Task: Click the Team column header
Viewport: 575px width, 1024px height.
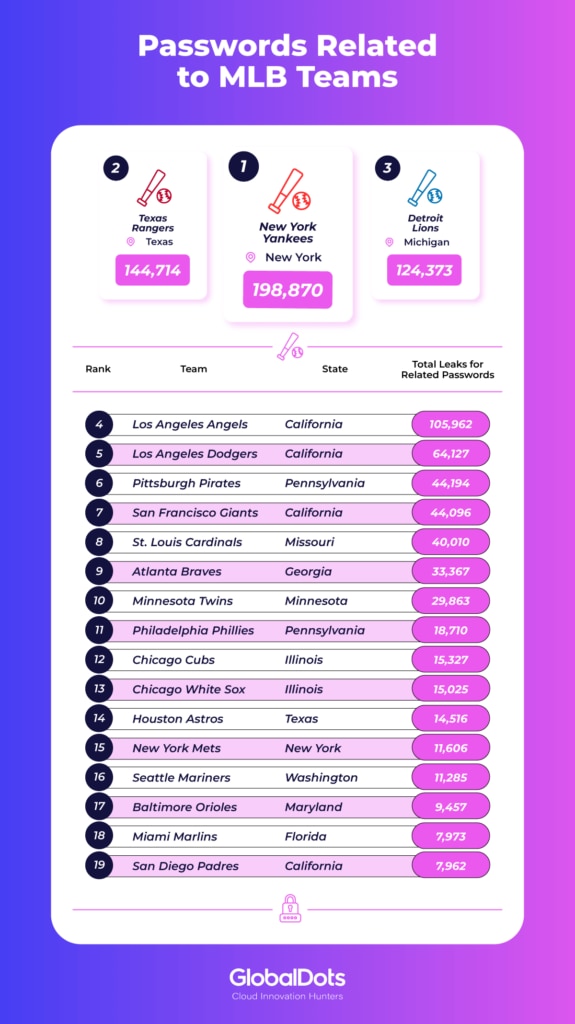Action: point(193,369)
